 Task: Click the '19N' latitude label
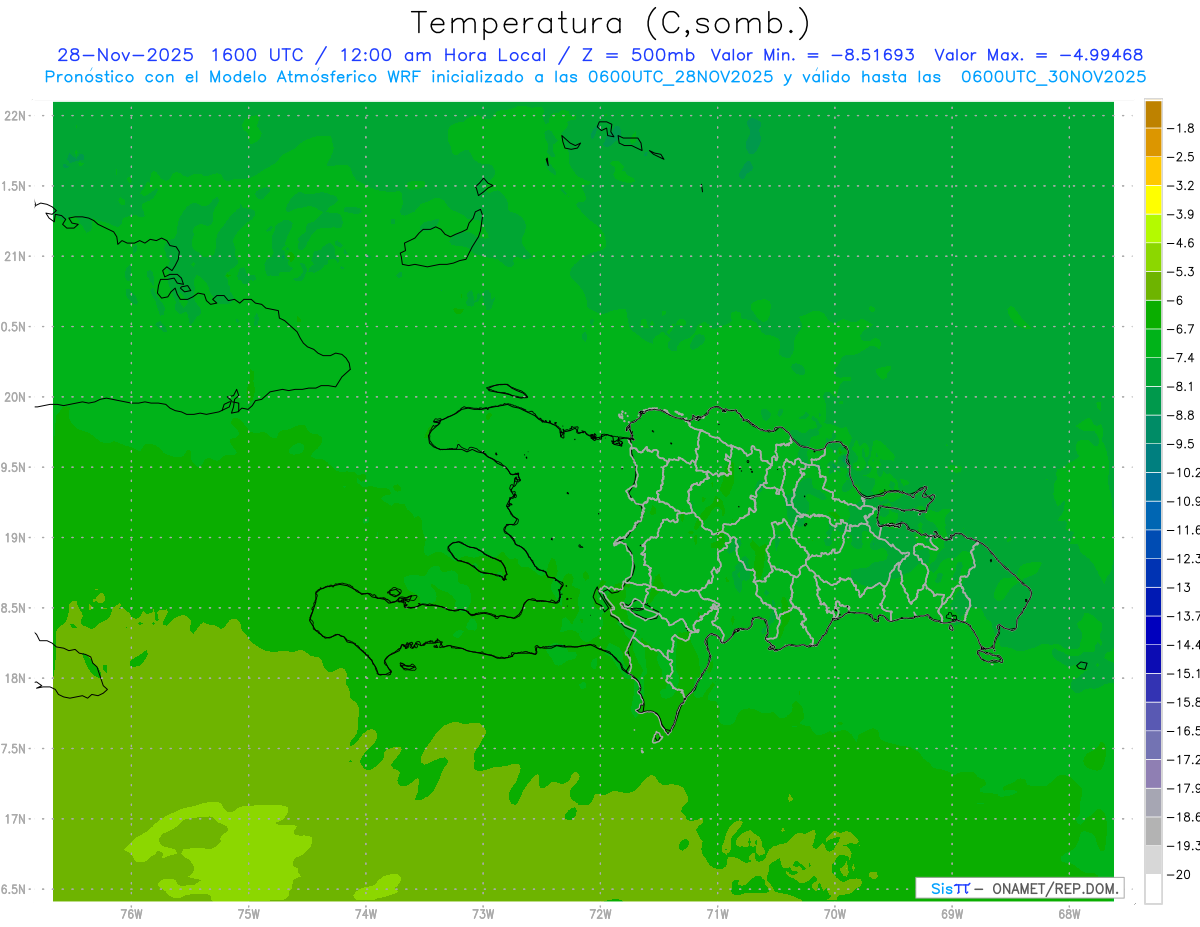tap(16, 538)
